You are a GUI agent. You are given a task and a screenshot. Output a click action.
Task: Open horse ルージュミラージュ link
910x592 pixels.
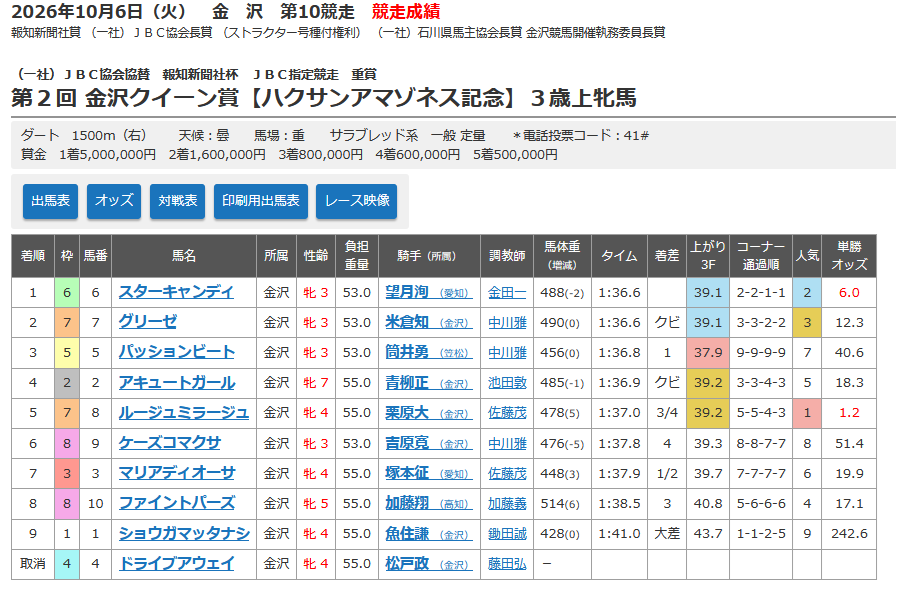(183, 413)
